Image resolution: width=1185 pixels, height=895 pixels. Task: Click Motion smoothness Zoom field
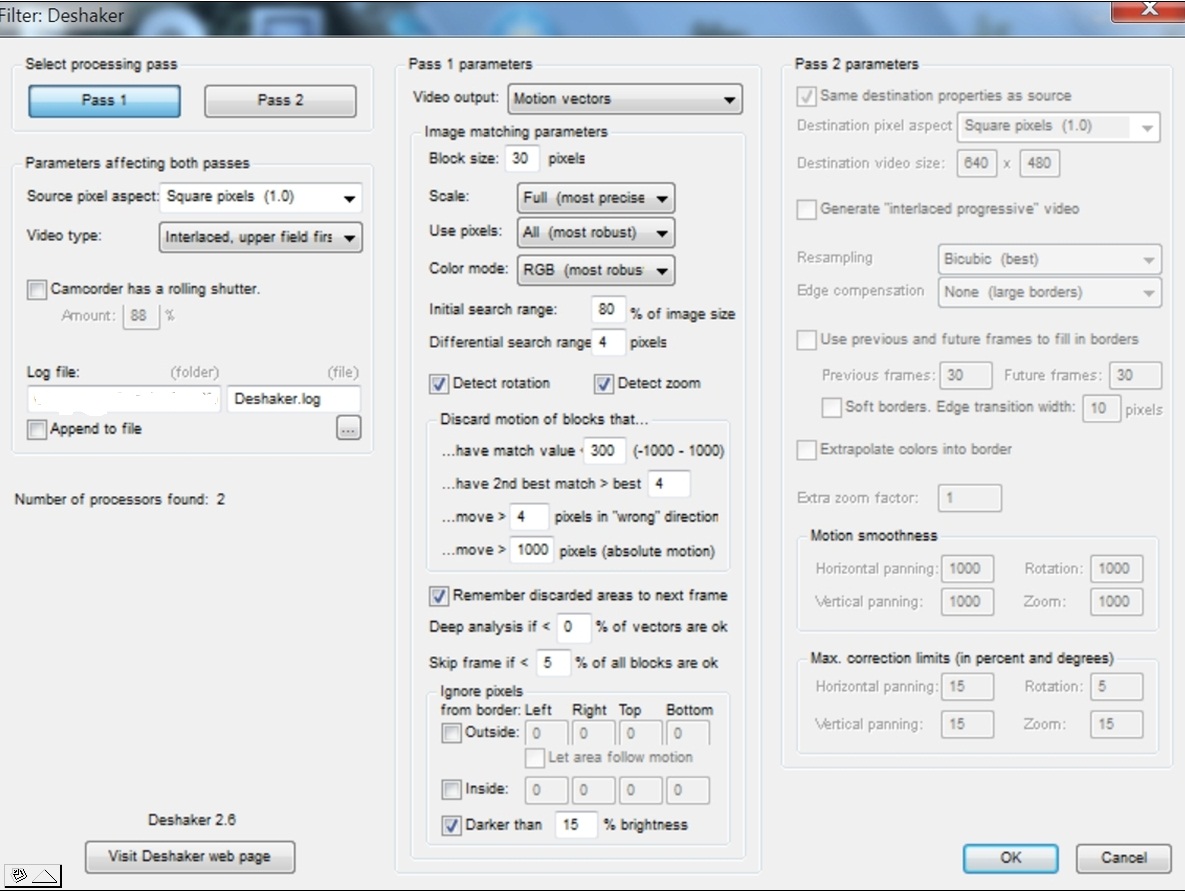[x=1117, y=602]
